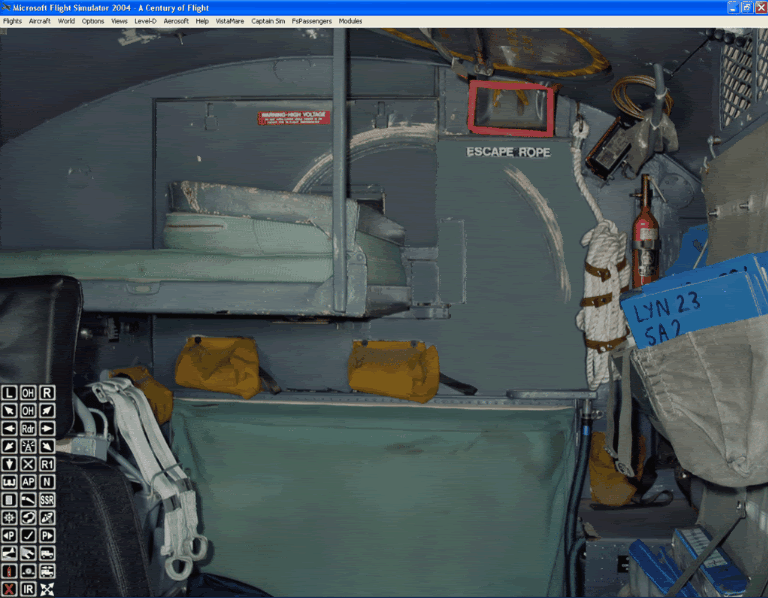
Task: Expand the World menu
Action: click(66, 21)
